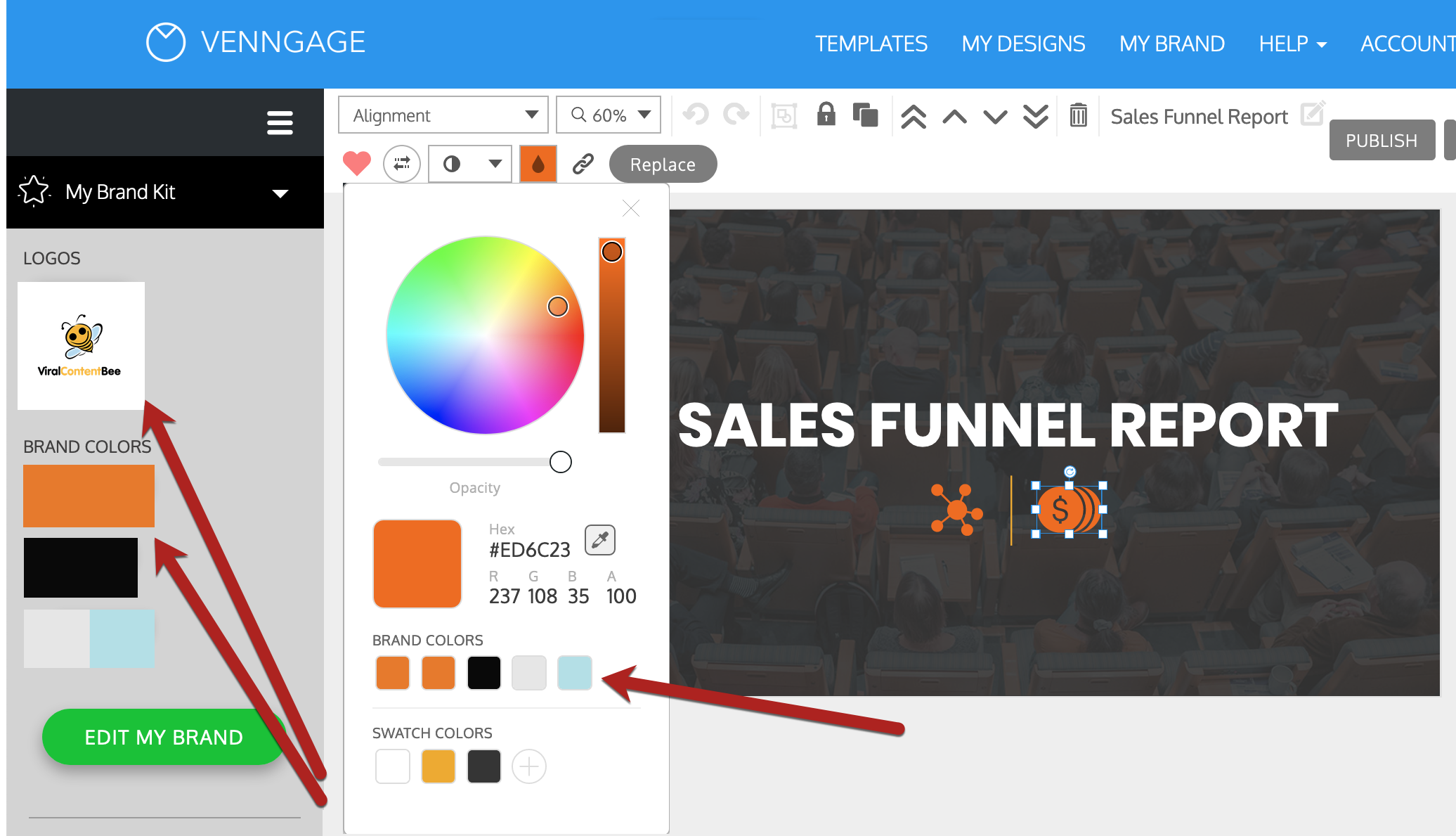This screenshot has height=836, width=1456.
Task: Click the delete element trash icon
Action: pyautogui.click(x=1078, y=114)
